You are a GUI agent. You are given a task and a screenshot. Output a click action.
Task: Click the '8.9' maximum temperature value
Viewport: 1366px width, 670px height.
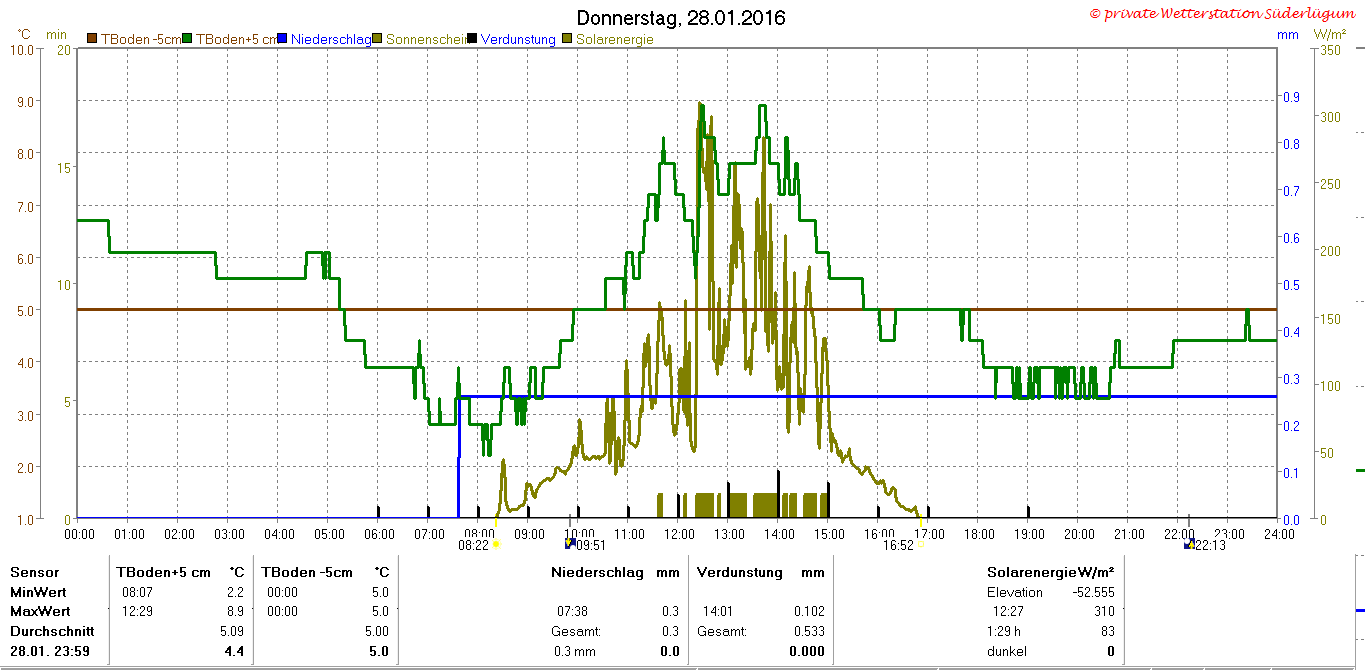[235, 611]
